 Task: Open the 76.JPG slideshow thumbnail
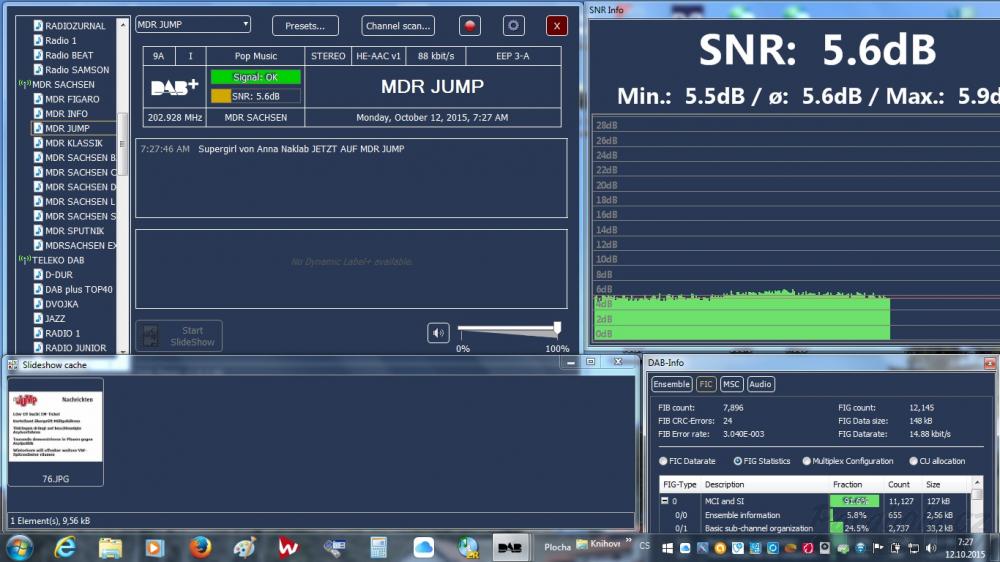[x=55, y=432]
